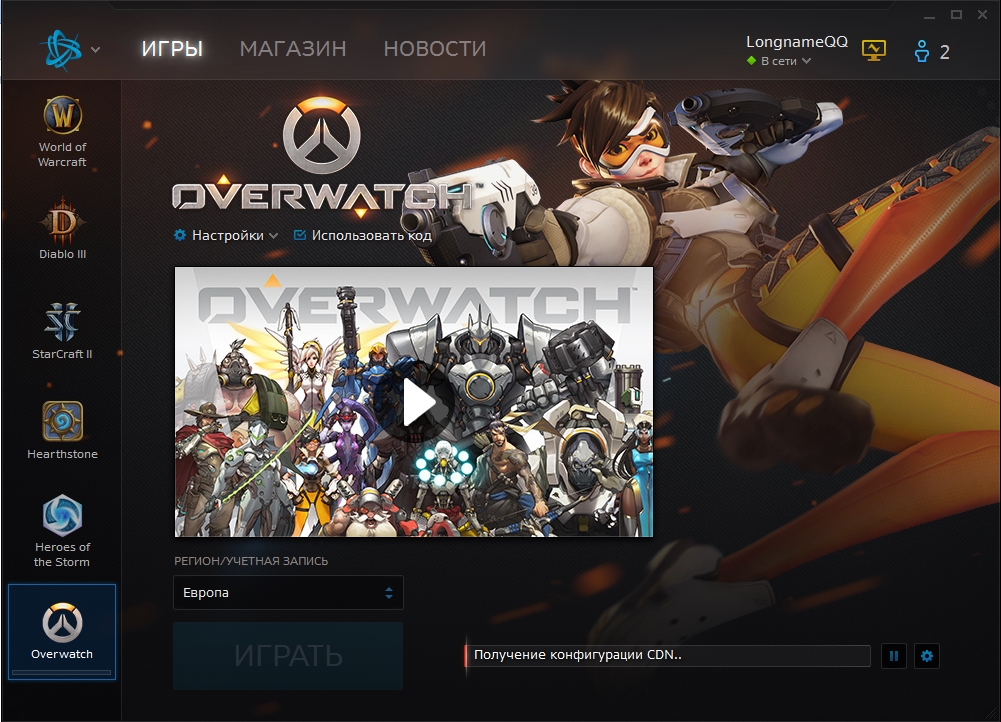Image resolution: width=1001 pixels, height=722 pixels.
Task: Expand the arrow beside Battle.net logo
Action: click(x=96, y=49)
